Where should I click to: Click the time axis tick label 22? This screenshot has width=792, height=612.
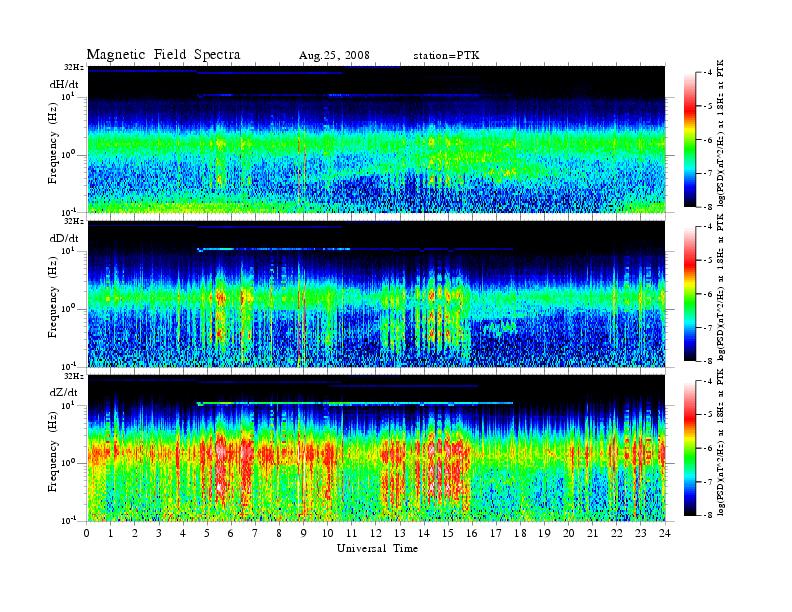(616, 533)
